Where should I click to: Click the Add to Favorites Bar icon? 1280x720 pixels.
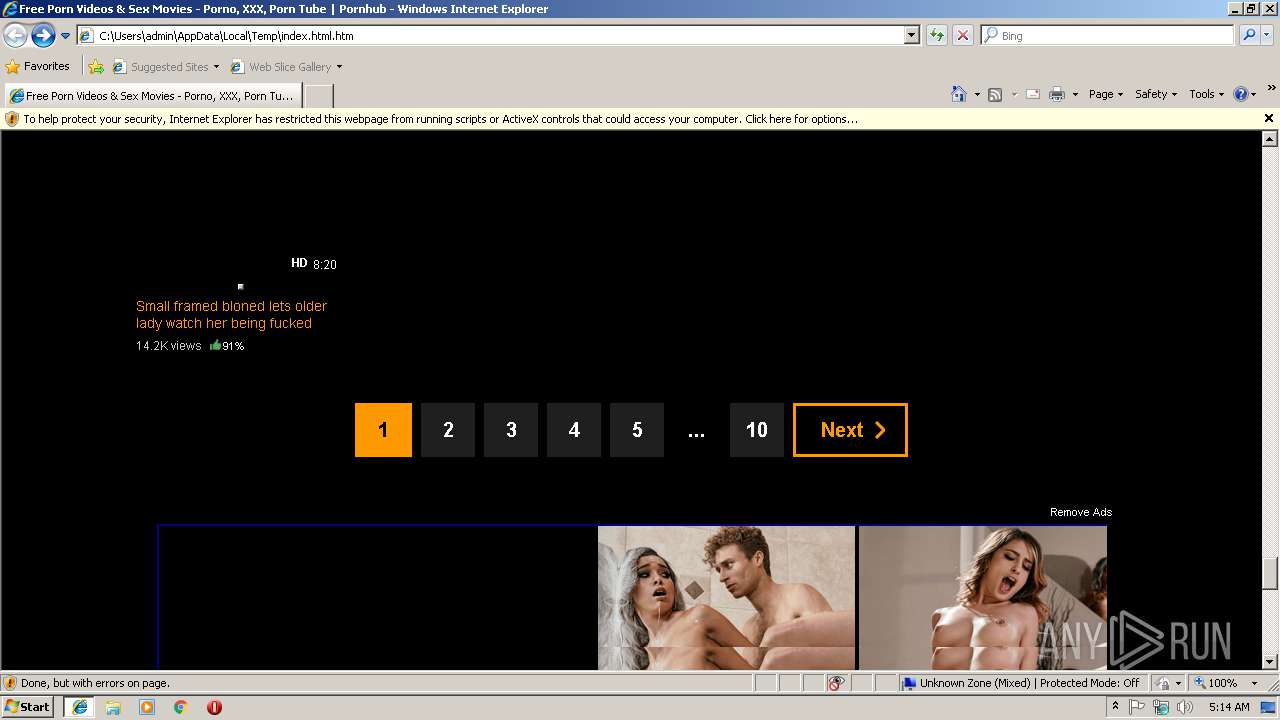(96, 67)
